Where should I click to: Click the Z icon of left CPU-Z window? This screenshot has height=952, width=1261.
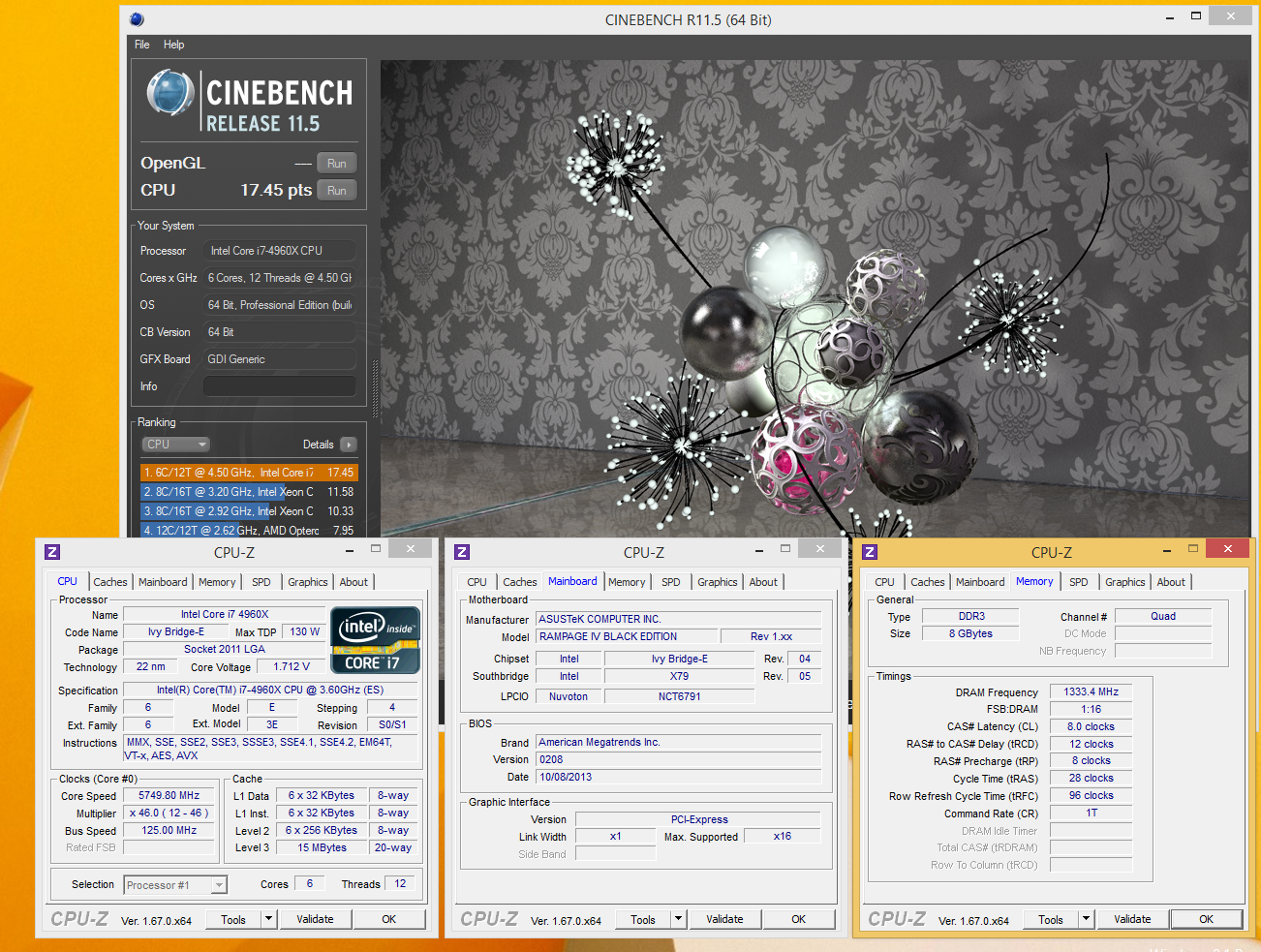click(x=52, y=551)
